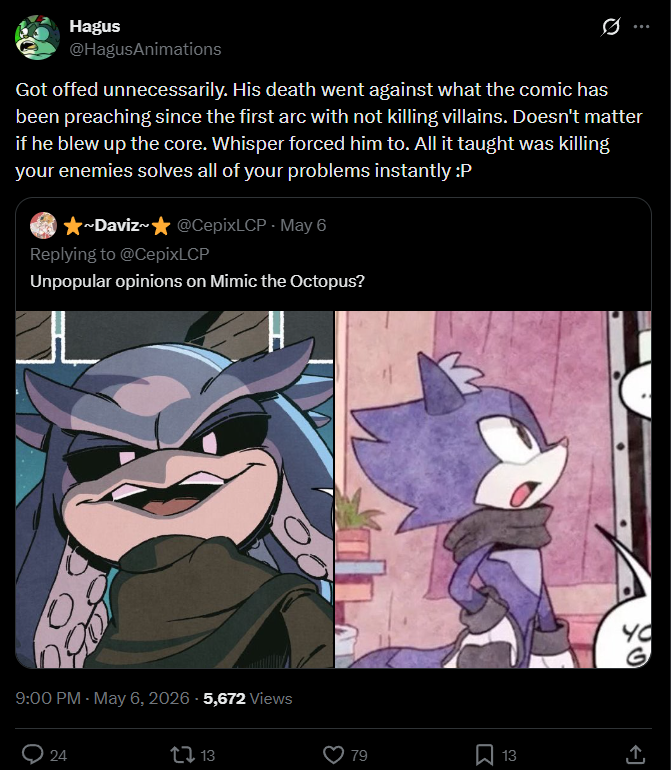Click the reply speech bubble icon

pos(33,754)
